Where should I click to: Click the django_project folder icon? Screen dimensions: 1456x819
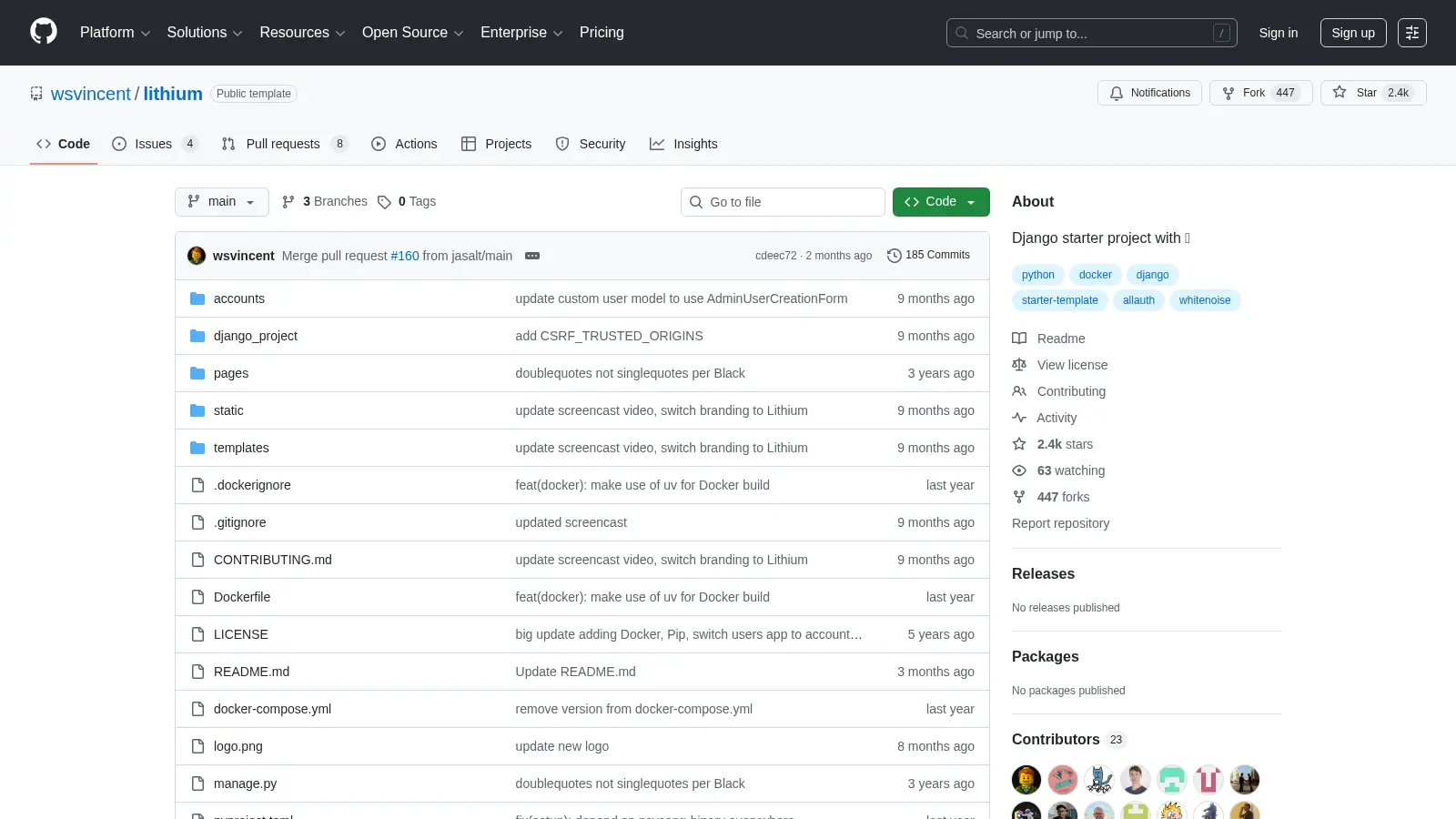197,336
